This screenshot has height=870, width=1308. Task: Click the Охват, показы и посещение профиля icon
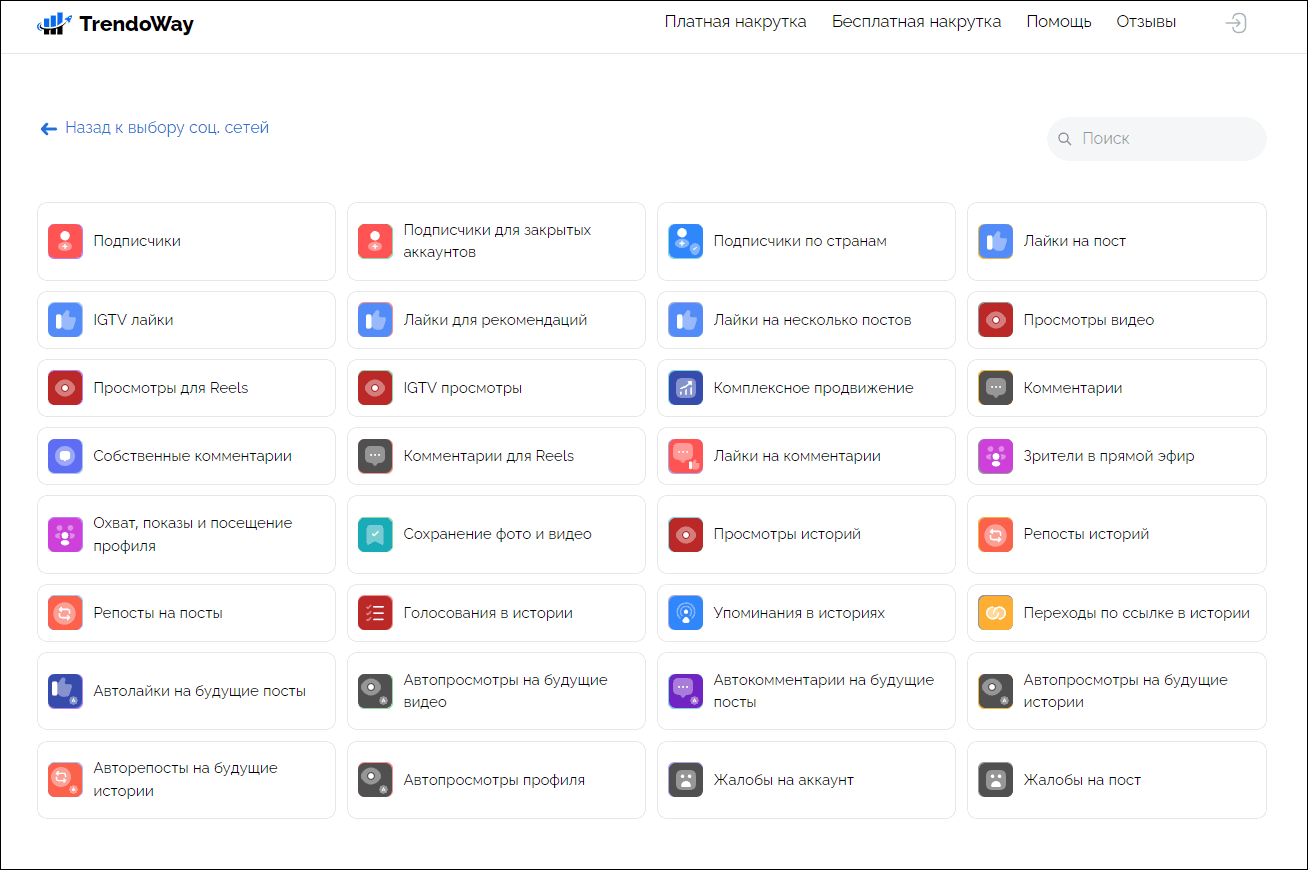point(65,535)
